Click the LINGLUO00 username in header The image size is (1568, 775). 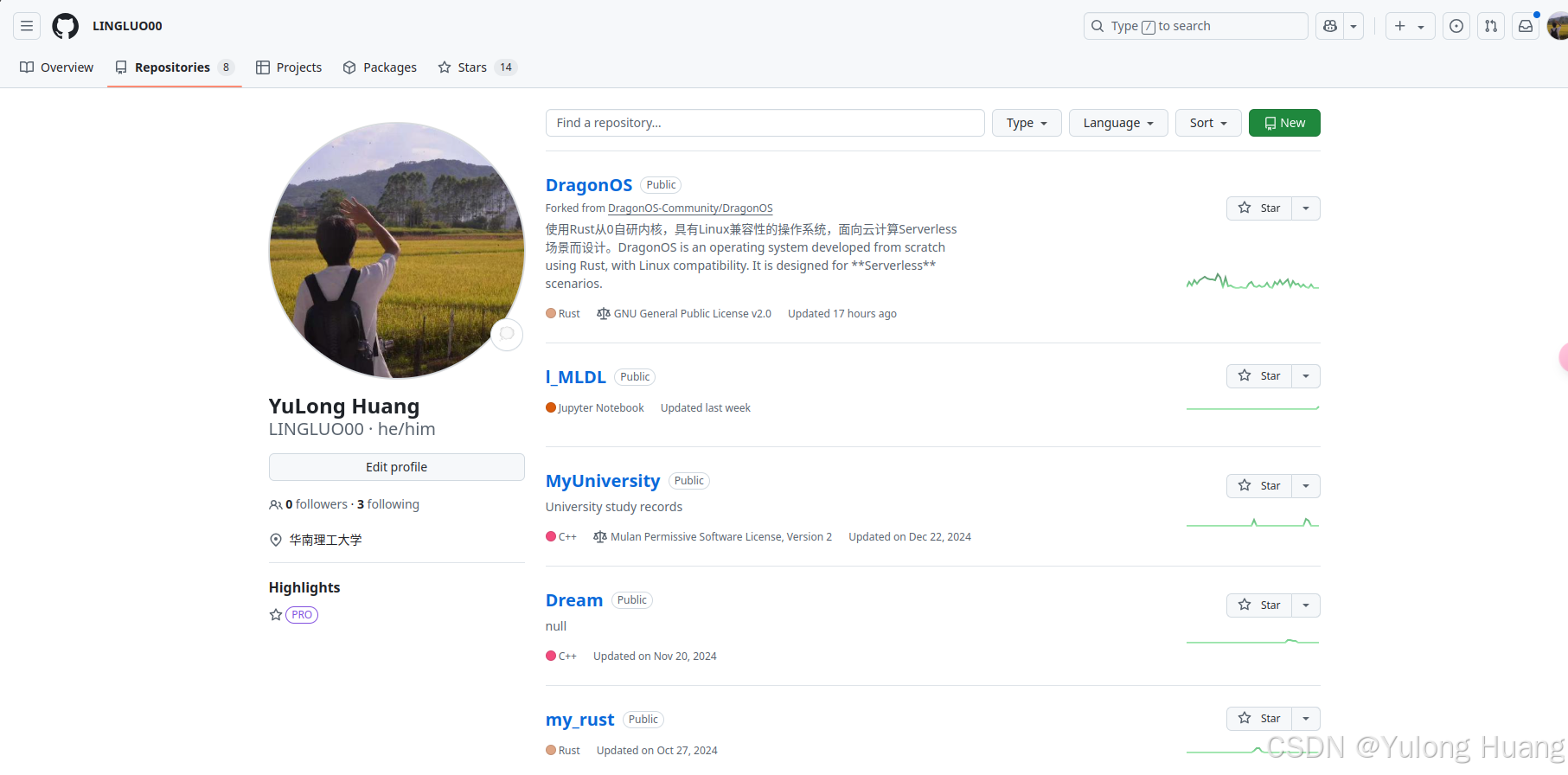pos(127,26)
